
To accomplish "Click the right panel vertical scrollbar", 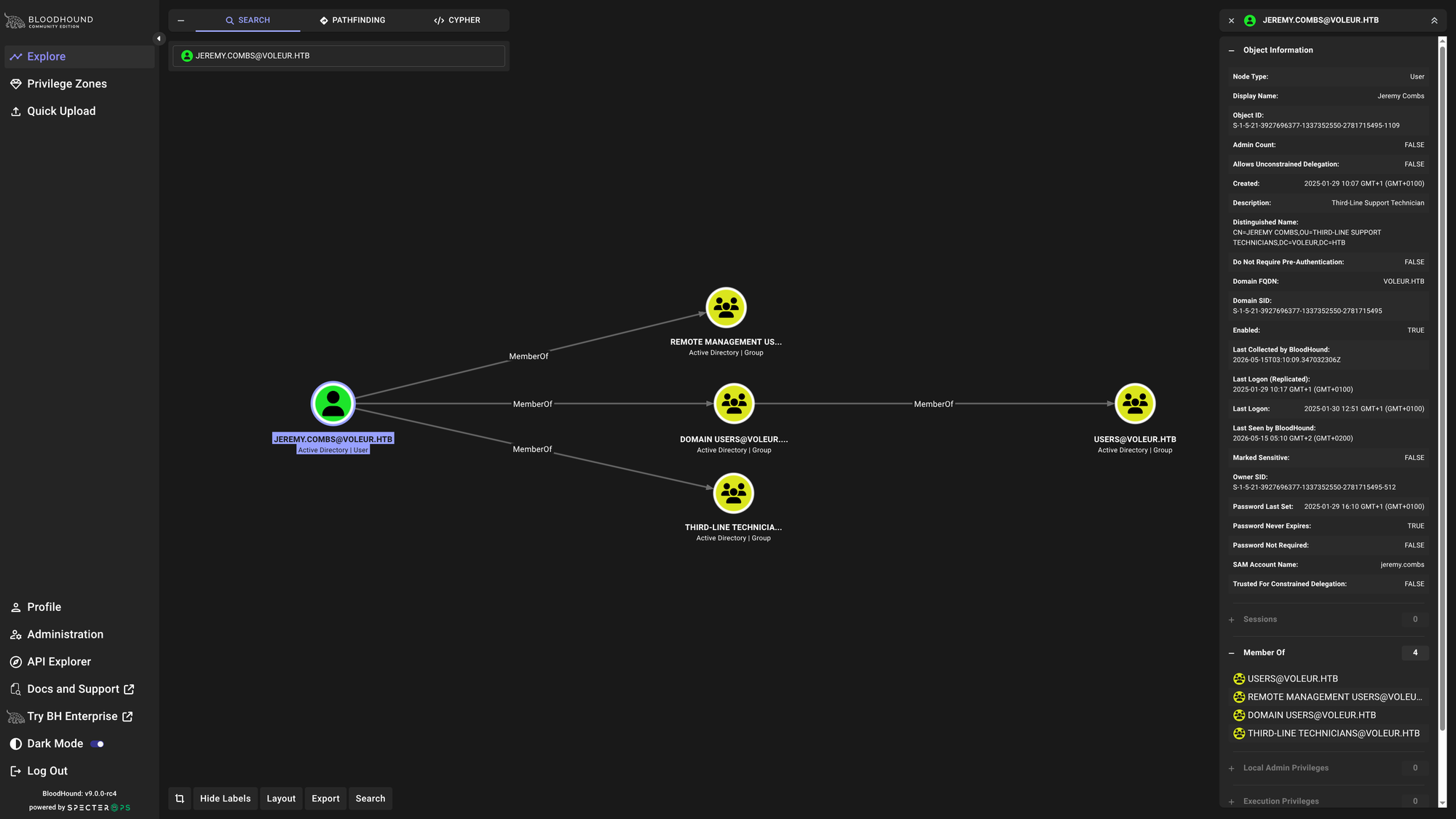I will point(1442,422).
